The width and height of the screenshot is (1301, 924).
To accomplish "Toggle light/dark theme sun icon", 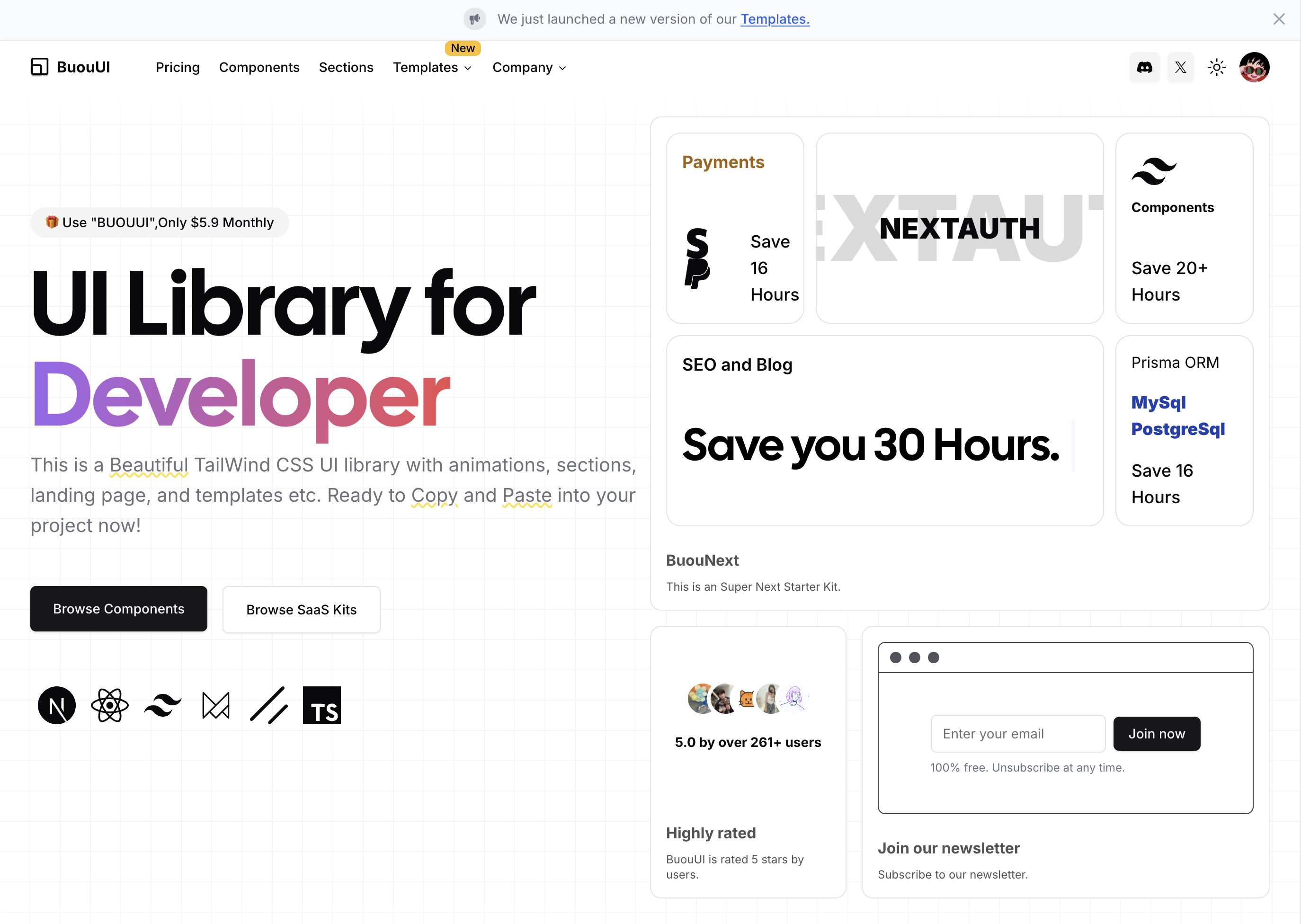I will tap(1216, 67).
